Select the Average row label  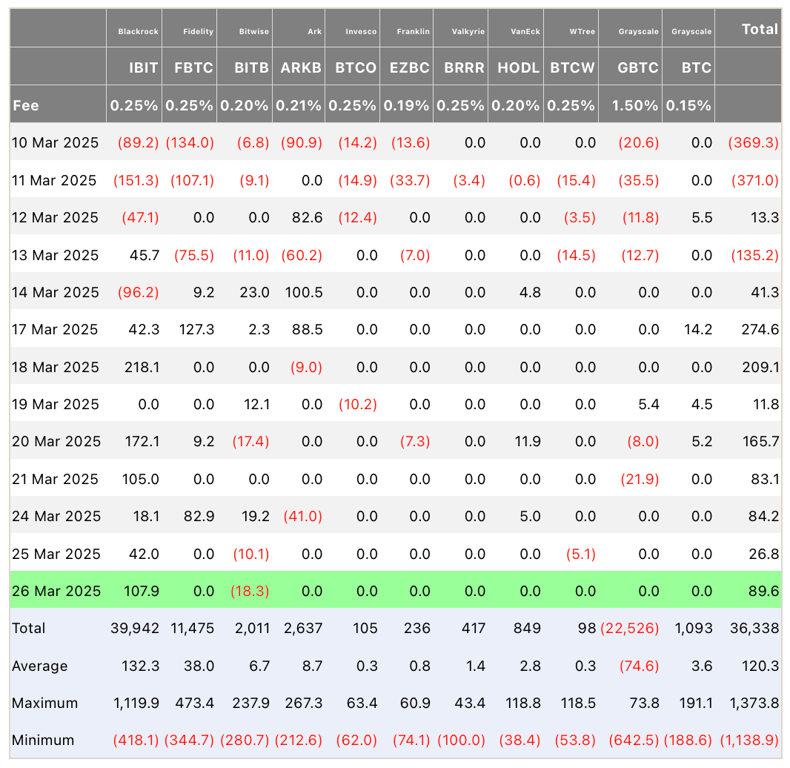click(40, 666)
